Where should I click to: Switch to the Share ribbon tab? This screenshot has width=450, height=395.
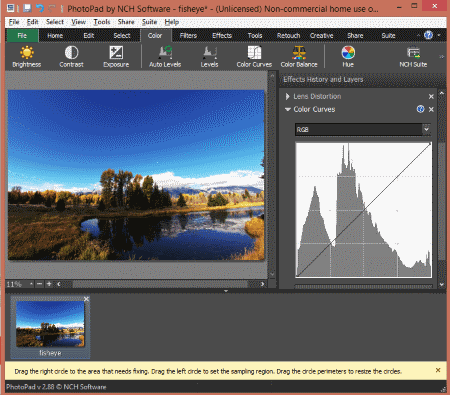click(x=355, y=35)
